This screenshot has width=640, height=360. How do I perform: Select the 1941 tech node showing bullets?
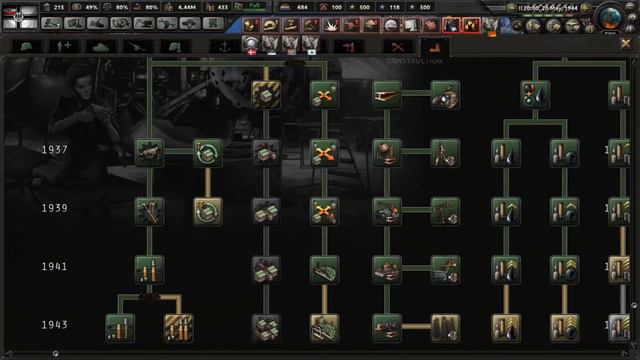(x=149, y=270)
